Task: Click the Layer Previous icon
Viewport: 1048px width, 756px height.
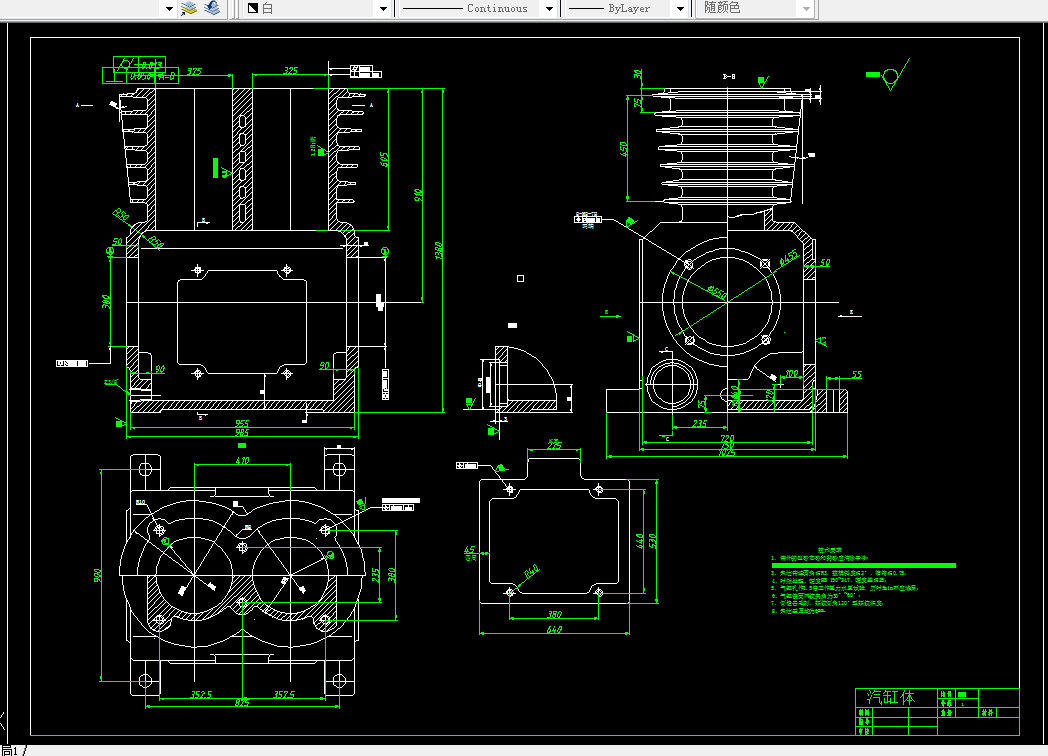Action: [x=213, y=8]
